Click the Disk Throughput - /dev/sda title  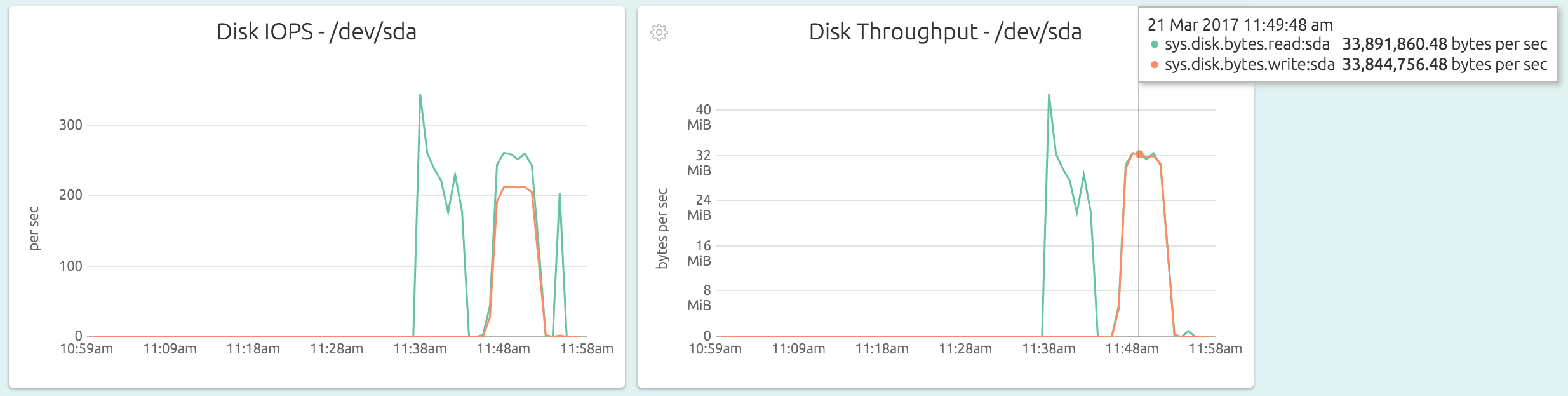(x=945, y=32)
